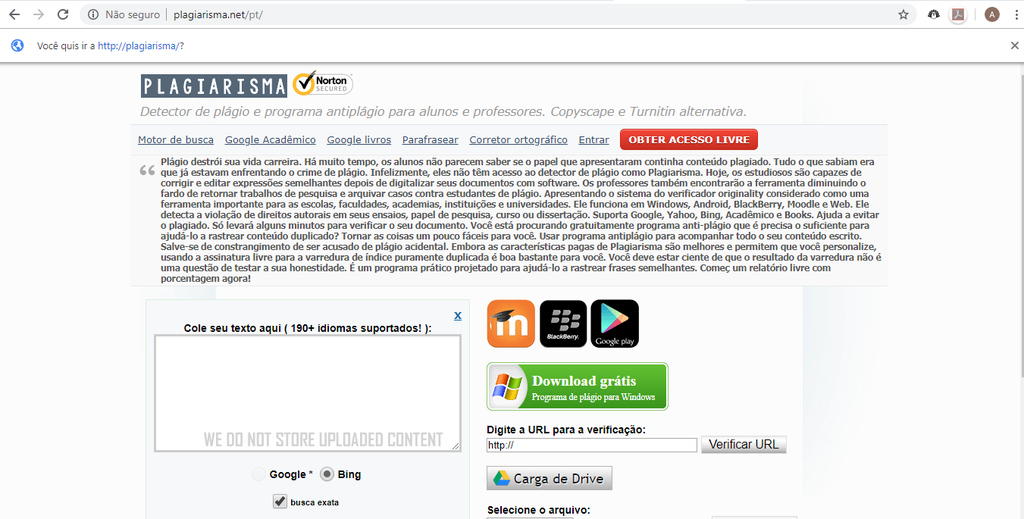Viewport: 1024px width, 519px height.
Task: Click OBTER ACESSO LIVRE button
Action: 689,140
